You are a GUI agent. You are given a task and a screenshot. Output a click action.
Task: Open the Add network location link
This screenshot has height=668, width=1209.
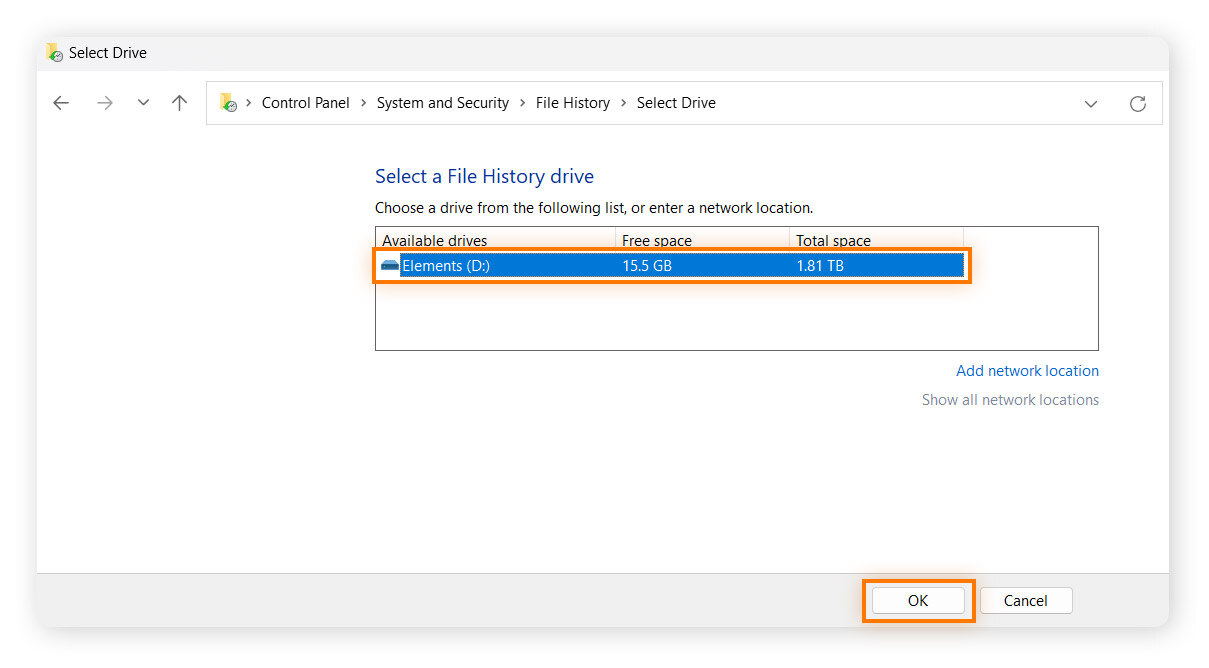1027,371
